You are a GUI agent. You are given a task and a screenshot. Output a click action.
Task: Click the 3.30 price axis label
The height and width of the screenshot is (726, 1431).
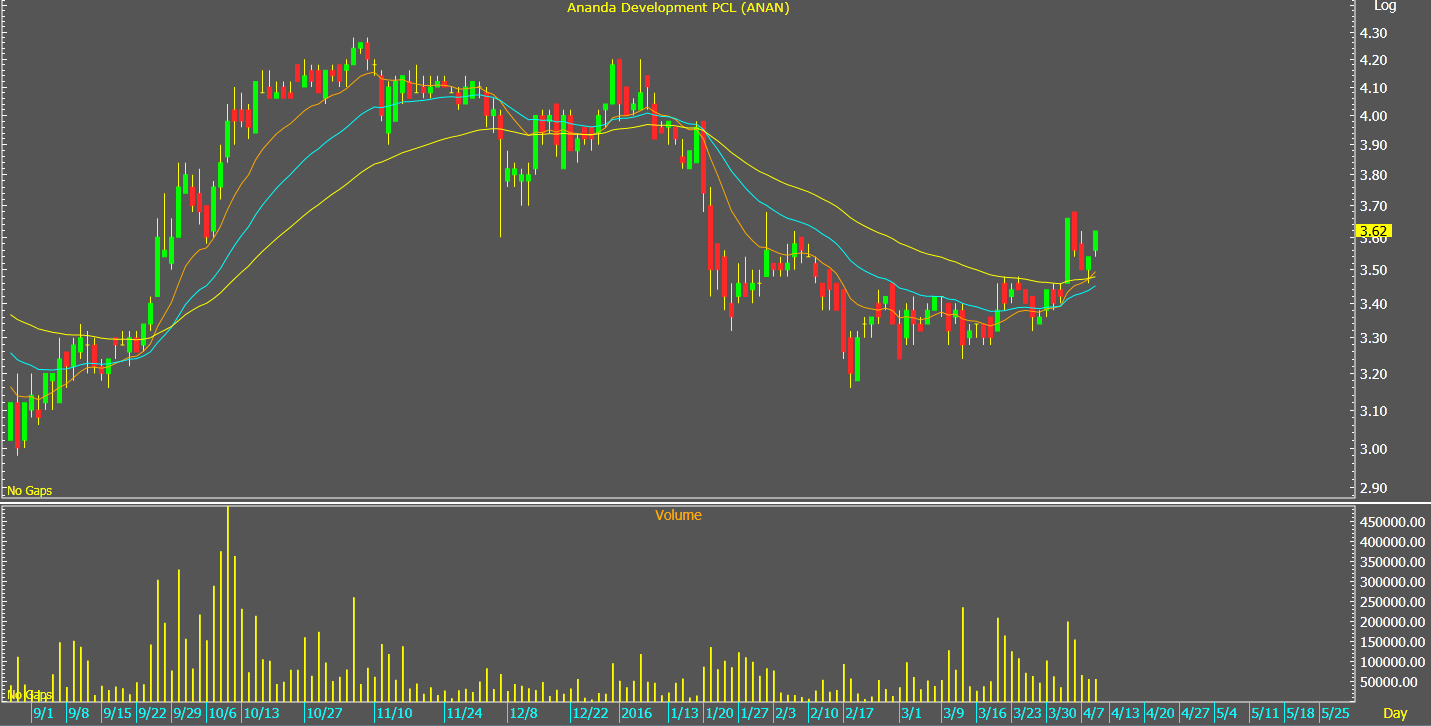1373,338
